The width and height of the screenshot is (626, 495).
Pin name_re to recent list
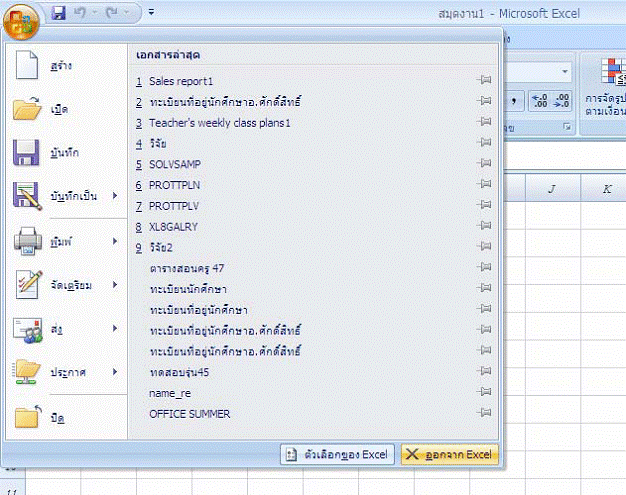[484, 392]
